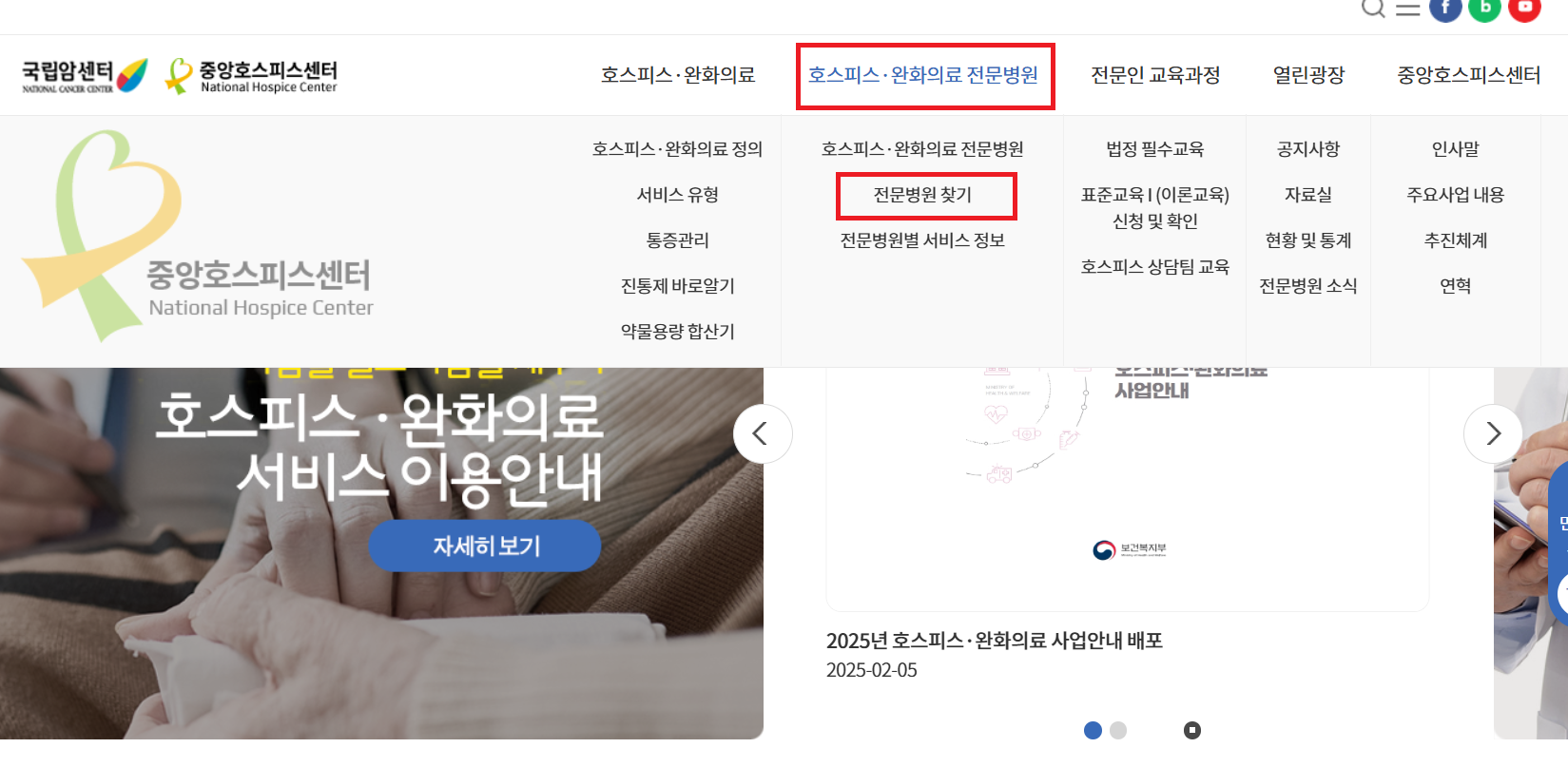
Task: Select the second gray carousel dot
Action: coord(1118,730)
